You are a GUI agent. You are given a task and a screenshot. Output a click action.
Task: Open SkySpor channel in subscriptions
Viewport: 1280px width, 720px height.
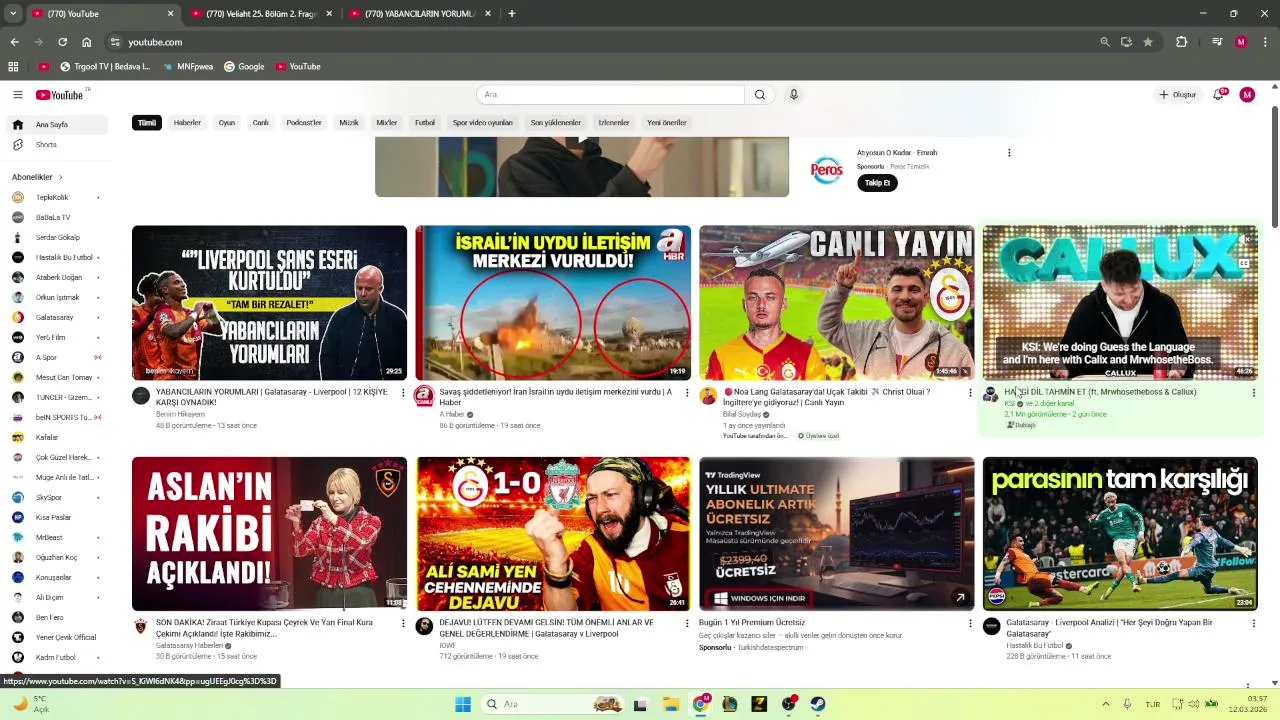pyautogui.click(x=56, y=497)
